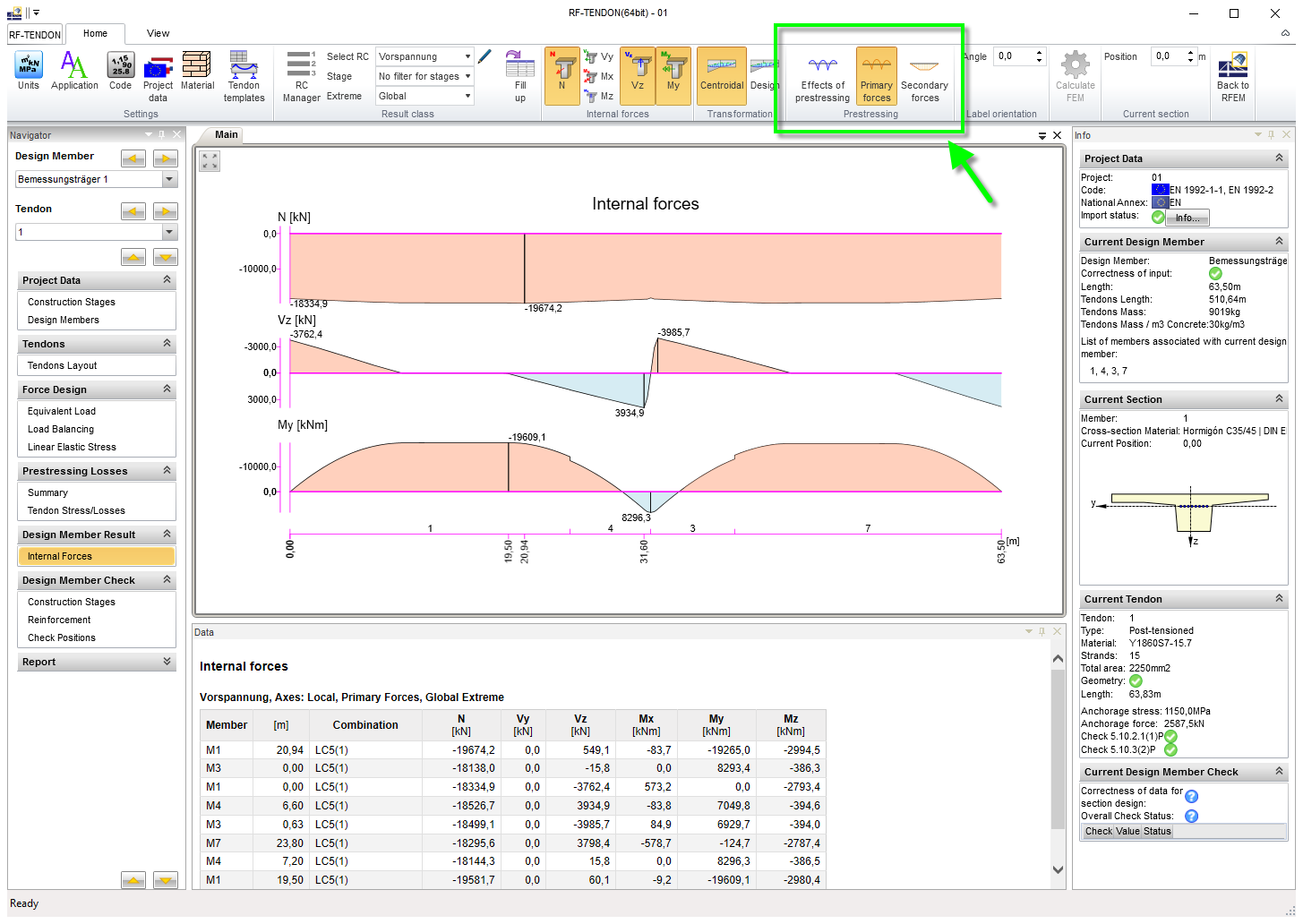Toggle the Mz internal force diagram
Viewport: 1303px width, 924px height.
(599, 96)
